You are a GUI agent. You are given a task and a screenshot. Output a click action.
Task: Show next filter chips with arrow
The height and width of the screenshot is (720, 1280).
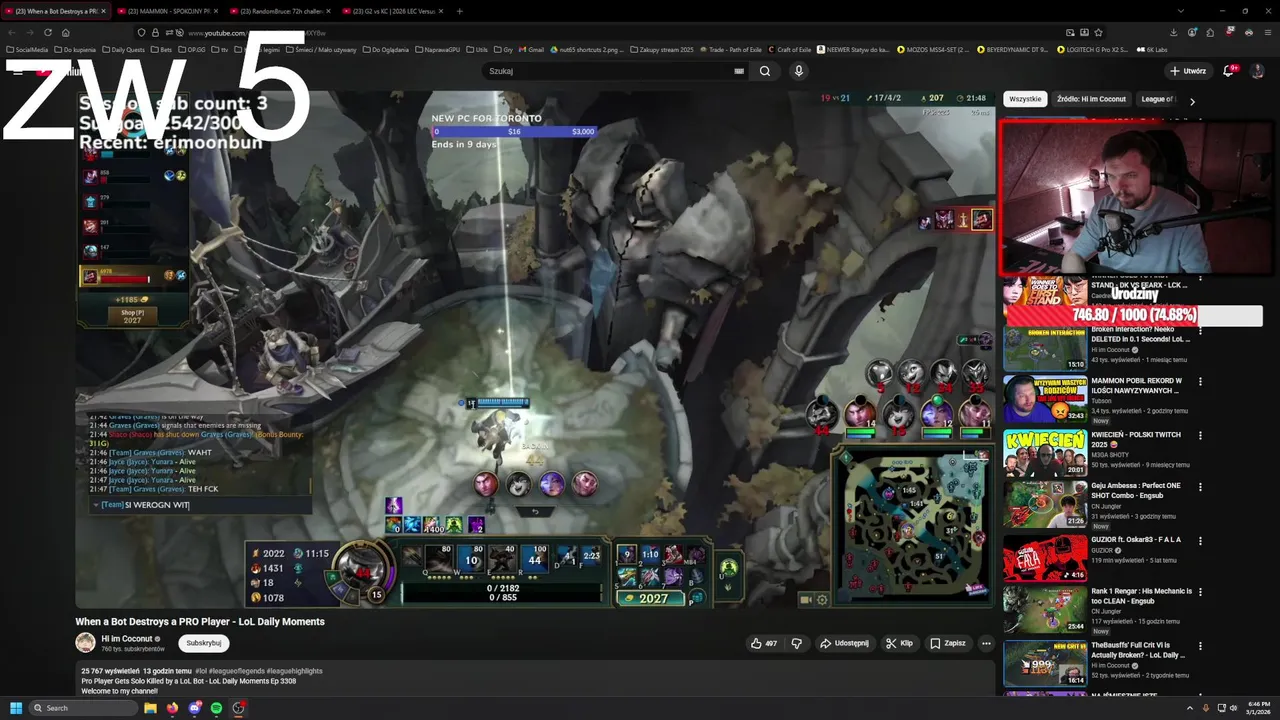(x=1192, y=101)
